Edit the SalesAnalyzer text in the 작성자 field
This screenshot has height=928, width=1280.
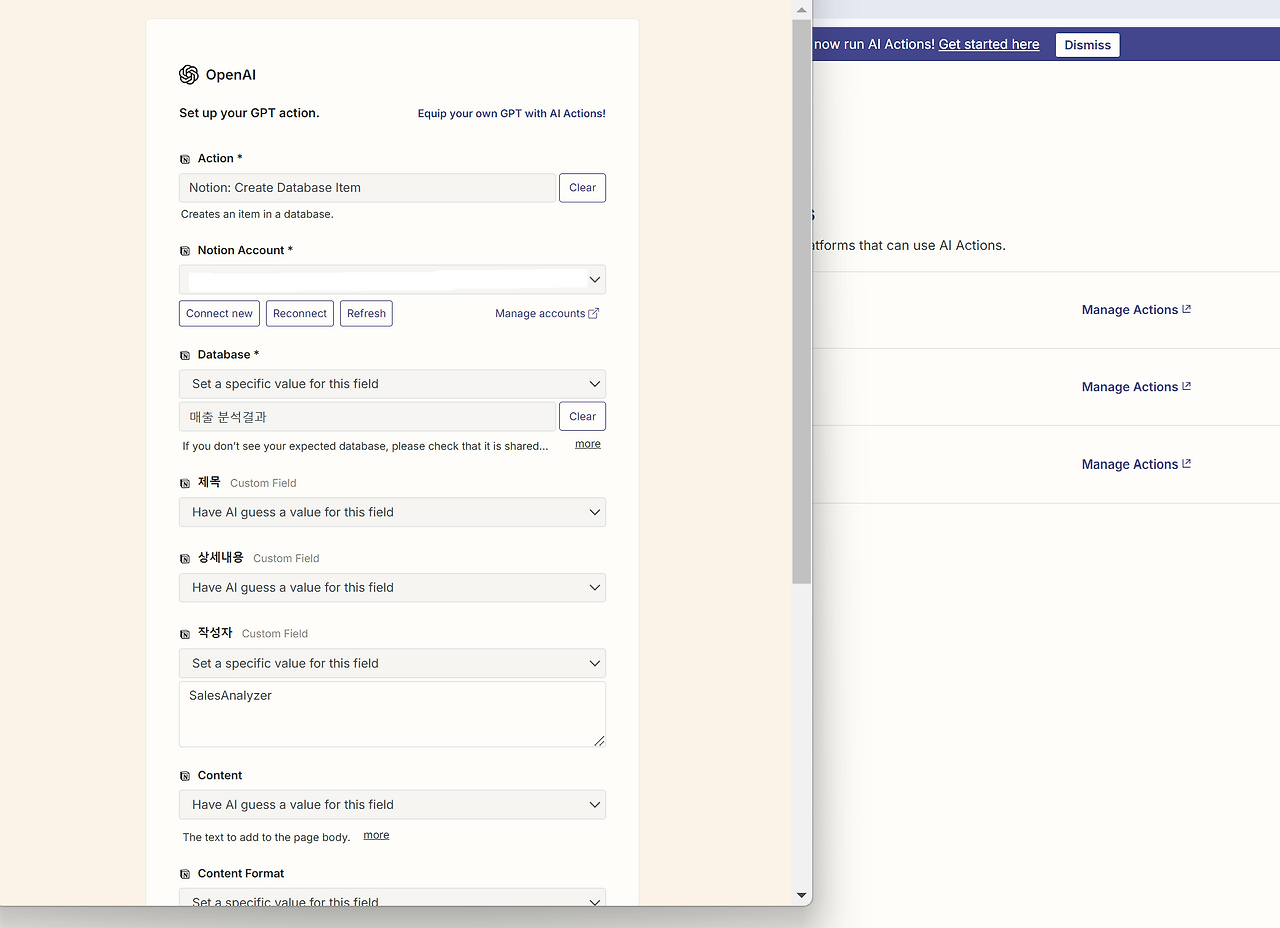click(x=392, y=713)
